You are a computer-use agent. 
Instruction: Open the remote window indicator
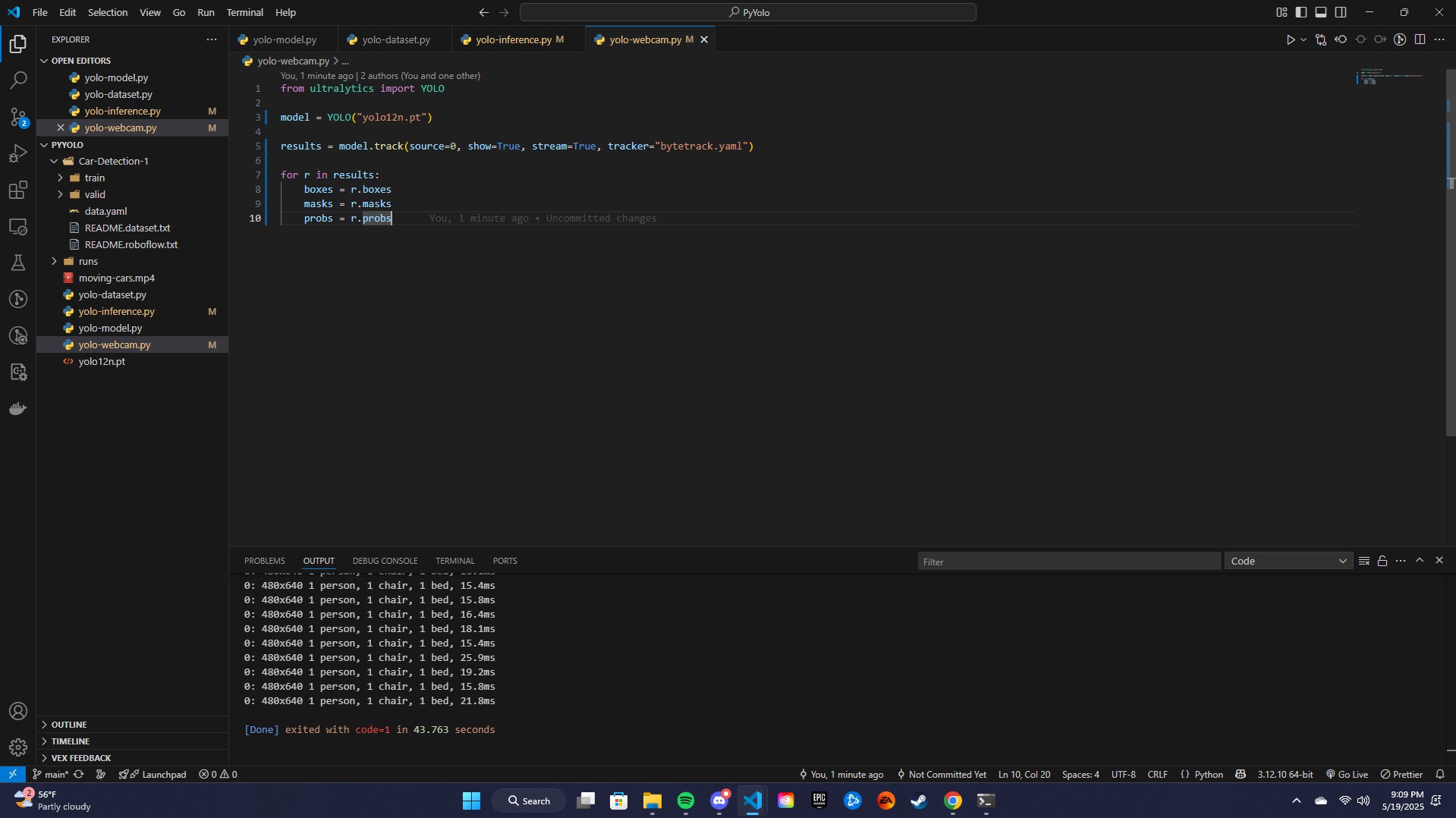coord(12,774)
